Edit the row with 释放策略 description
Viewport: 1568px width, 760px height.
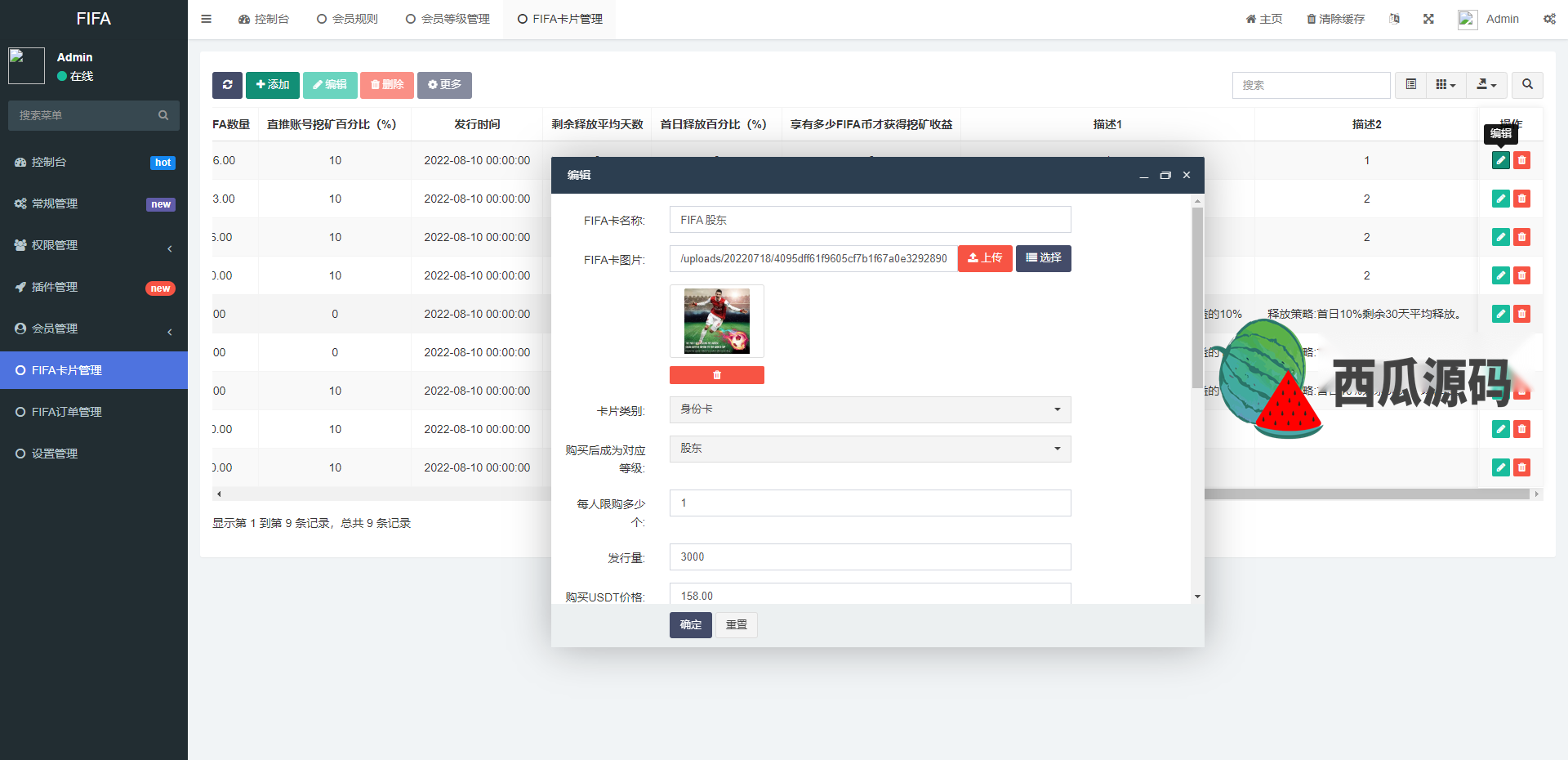[x=1500, y=314]
